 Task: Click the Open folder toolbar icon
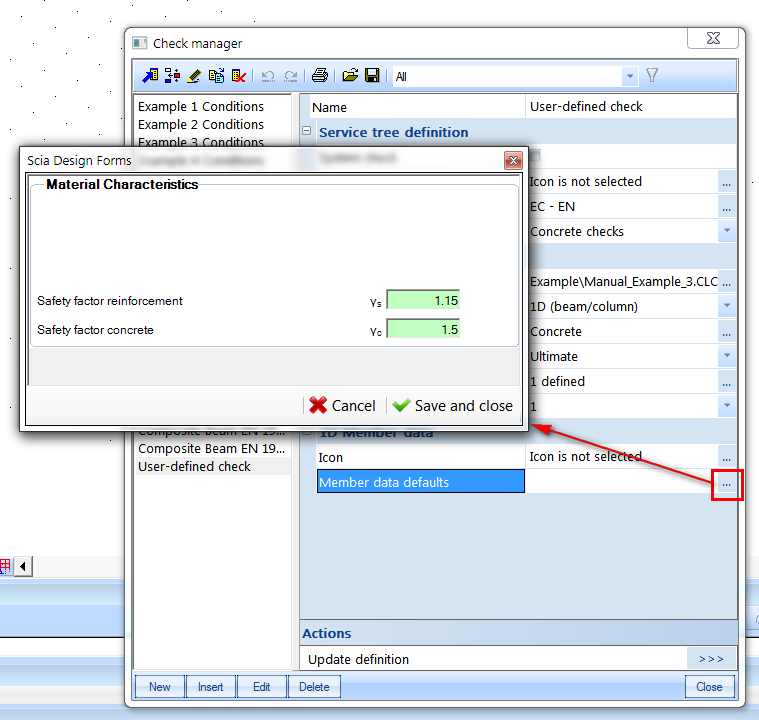[350, 76]
